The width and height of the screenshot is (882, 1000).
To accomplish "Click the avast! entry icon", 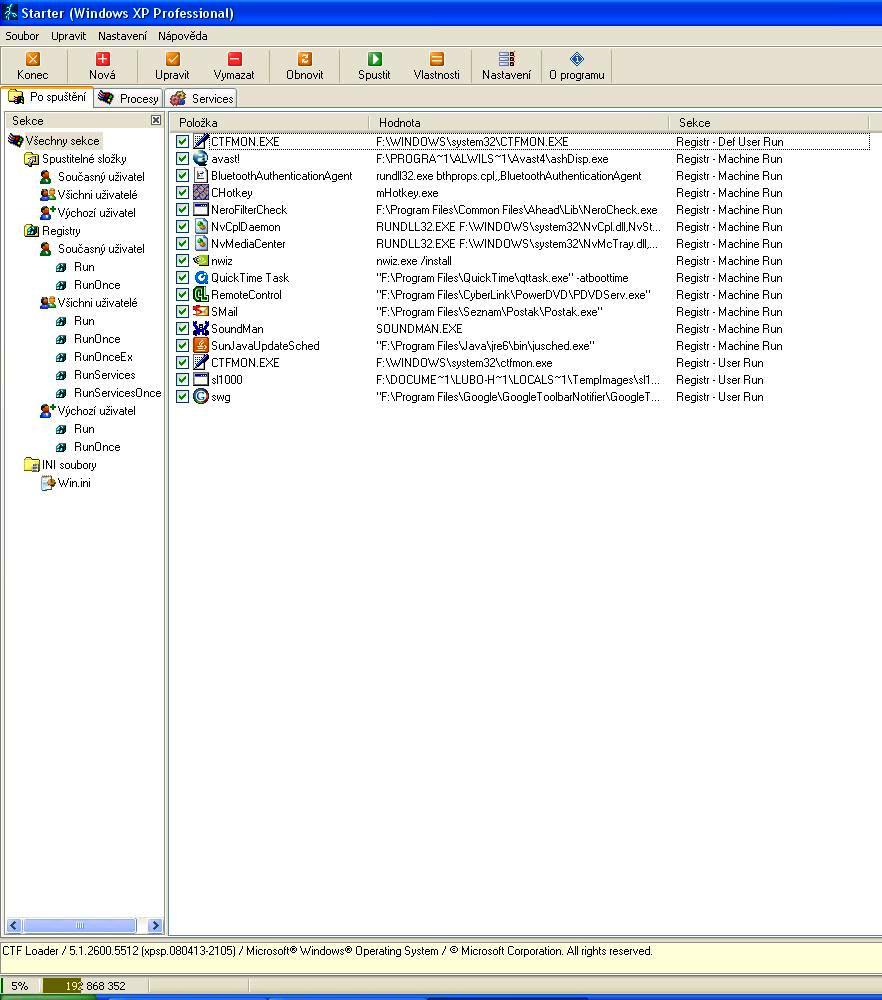I will (x=201, y=158).
